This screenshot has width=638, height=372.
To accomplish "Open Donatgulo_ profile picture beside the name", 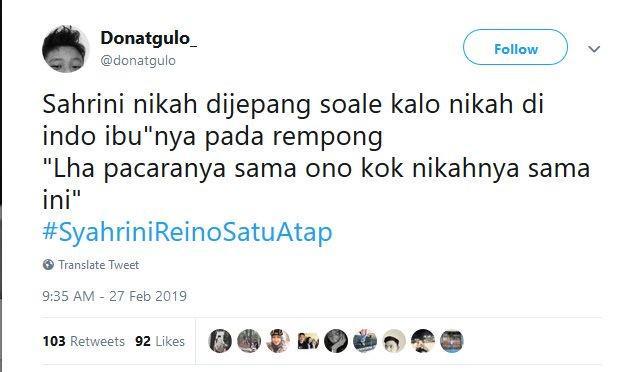I will click(66, 49).
